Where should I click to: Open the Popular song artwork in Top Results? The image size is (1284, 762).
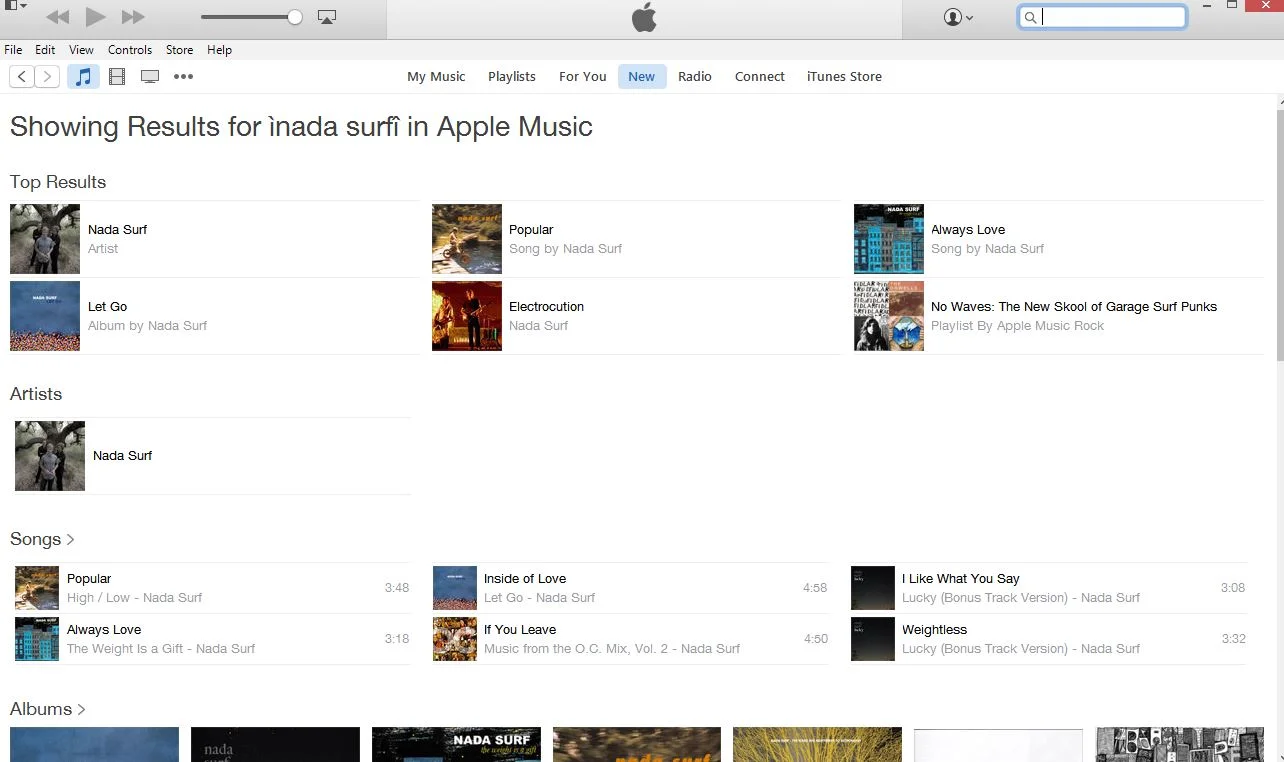click(467, 239)
